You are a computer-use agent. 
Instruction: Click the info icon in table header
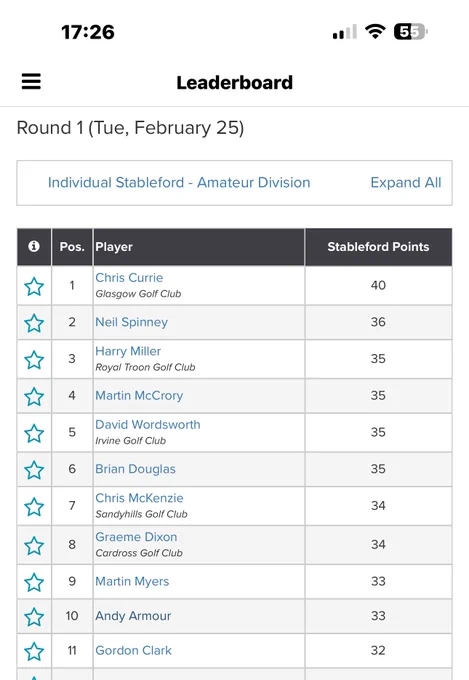(34, 246)
